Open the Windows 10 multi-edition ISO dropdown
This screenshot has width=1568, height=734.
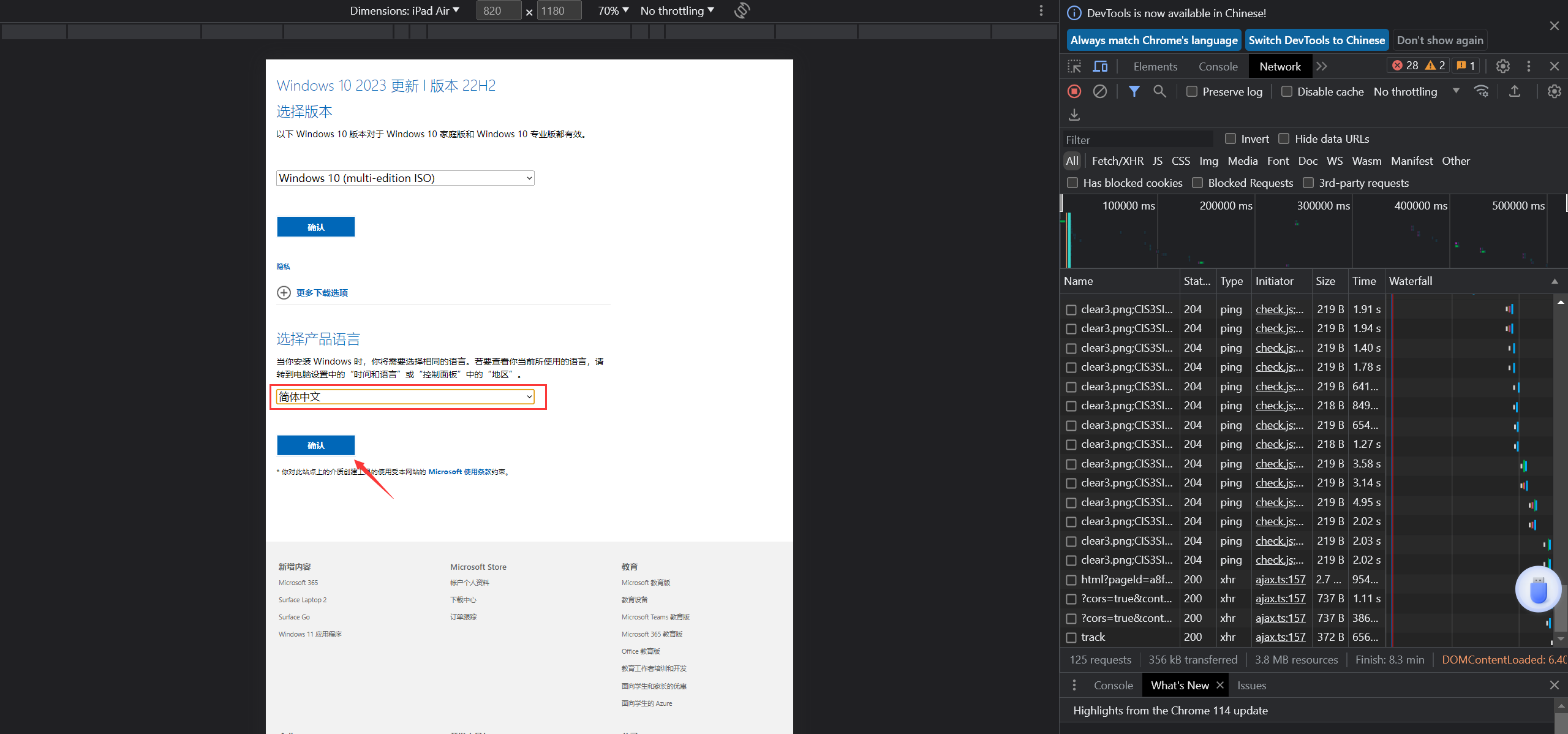(405, 178)
